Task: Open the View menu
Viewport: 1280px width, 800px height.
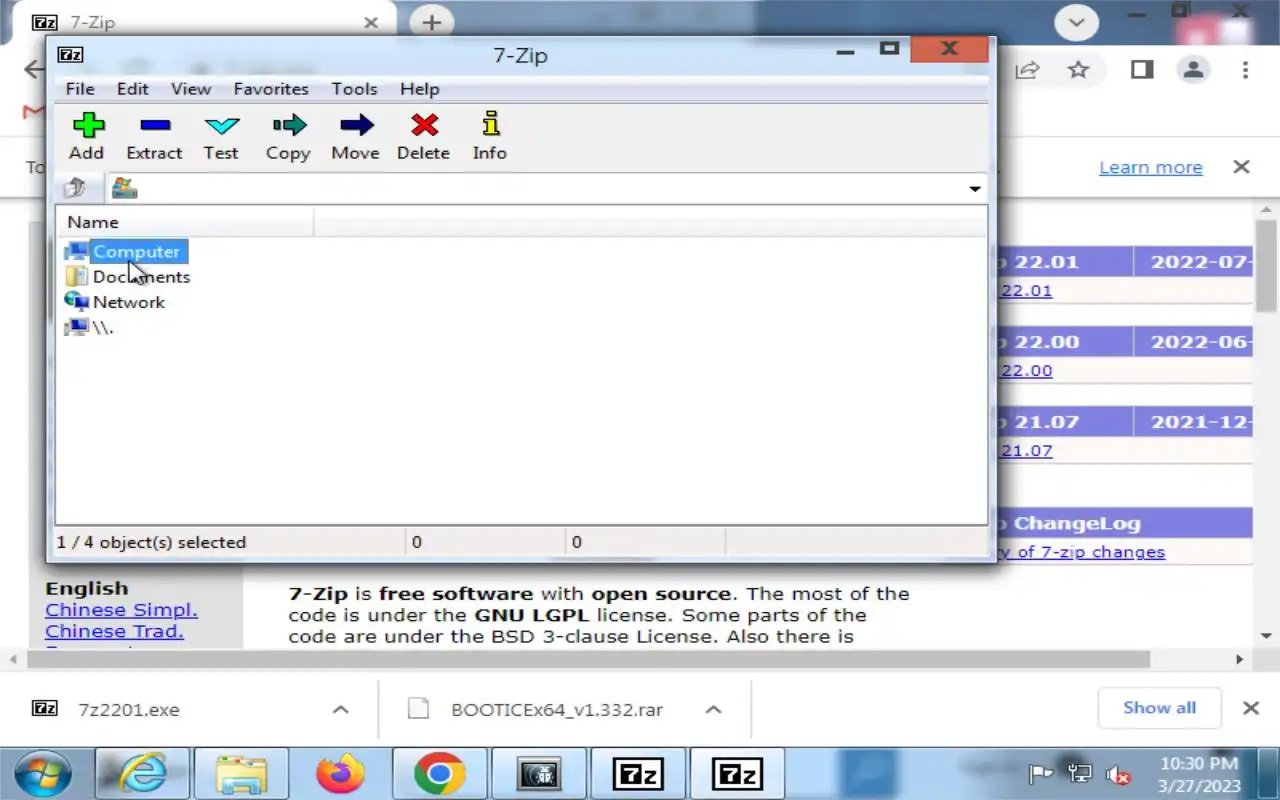Action: pos(191,89)
